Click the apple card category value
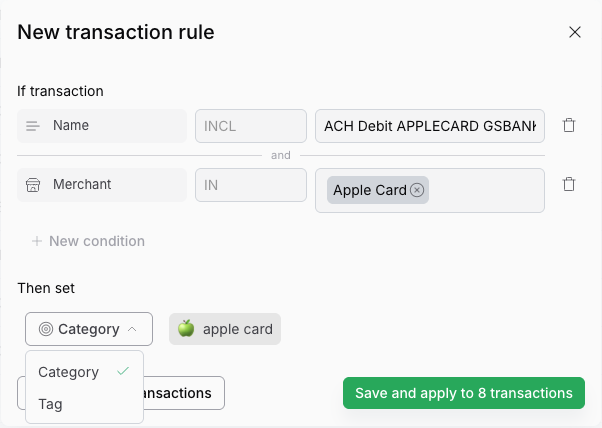 (x=237, y=329)
